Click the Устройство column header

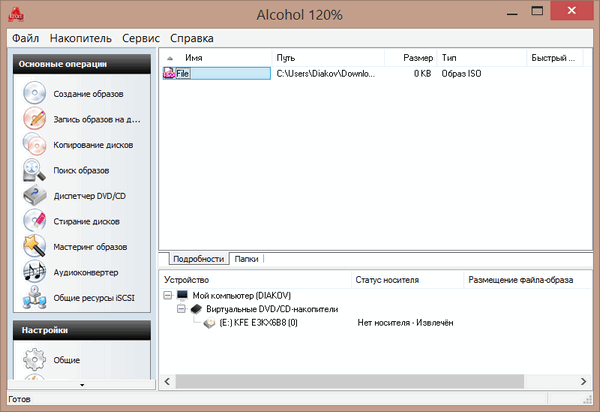[x=255, y=280]
